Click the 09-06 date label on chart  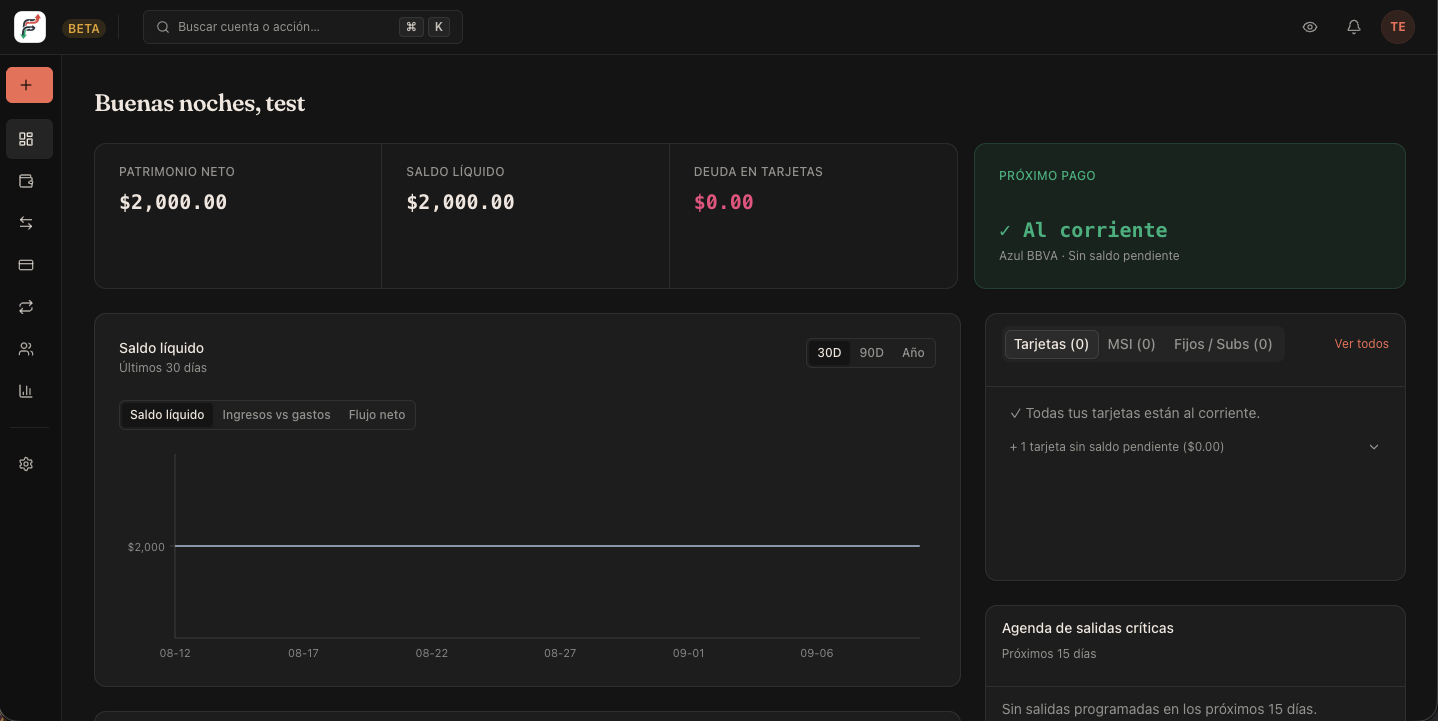(816, 653)
